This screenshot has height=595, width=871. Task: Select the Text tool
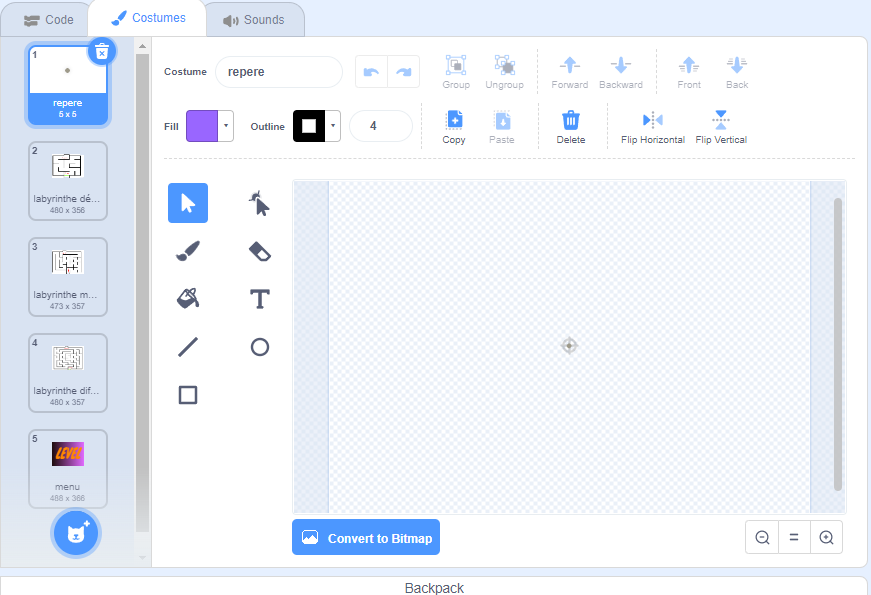(x=259, y=299)
